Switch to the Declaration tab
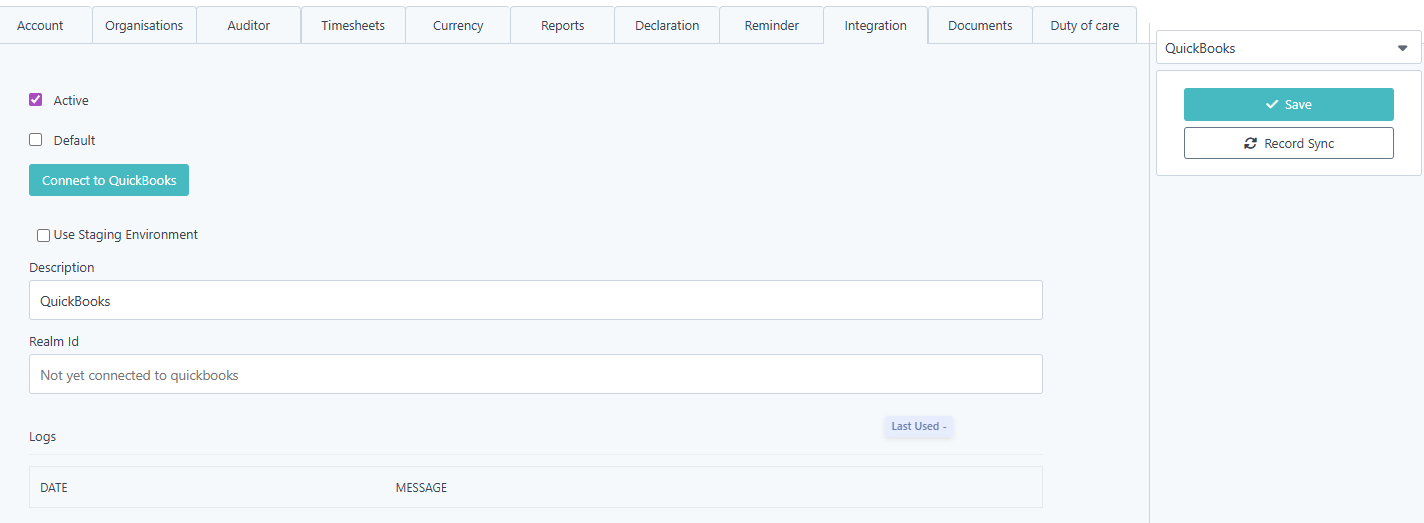This screenshot has height=523, width=1424. point(667,25)
